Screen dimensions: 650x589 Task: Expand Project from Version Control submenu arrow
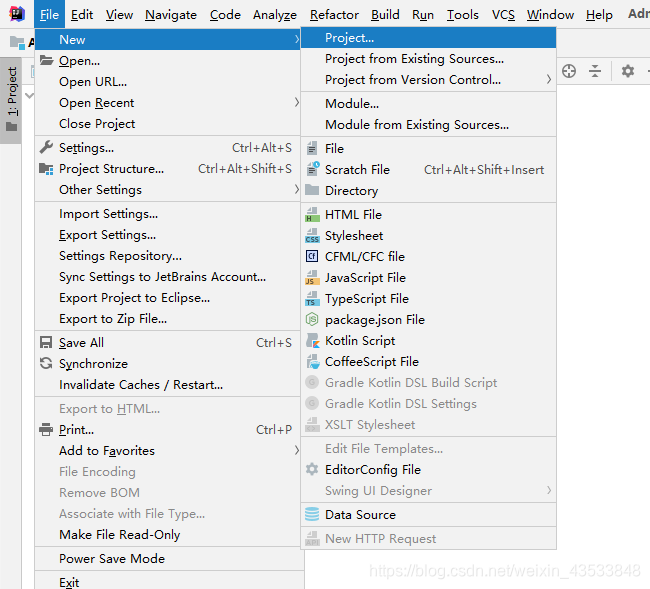(549, 79)
